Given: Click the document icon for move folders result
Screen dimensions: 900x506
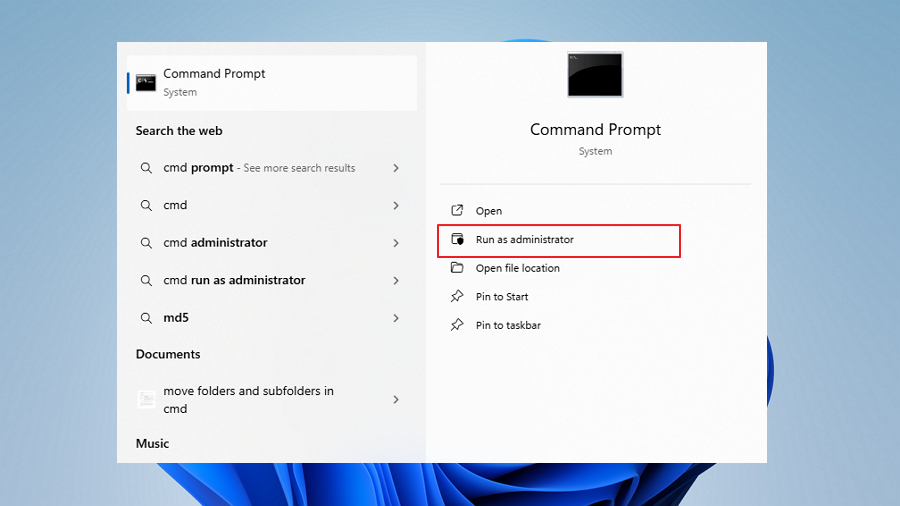Looking at the screenshot, I should pos(146,400).
